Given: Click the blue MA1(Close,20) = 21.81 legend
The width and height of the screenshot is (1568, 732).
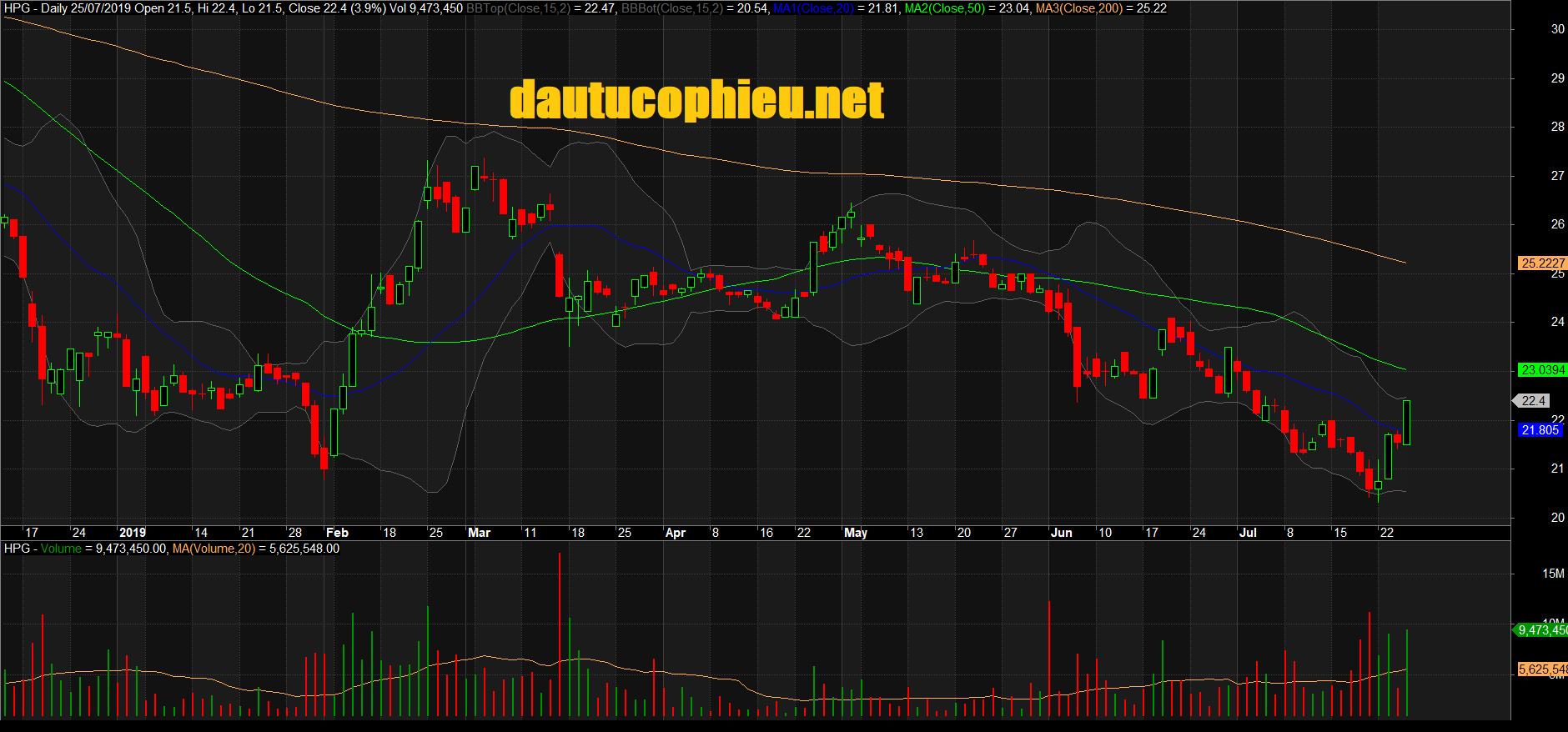Looking at the screenshot, I should tap(837, 8).
